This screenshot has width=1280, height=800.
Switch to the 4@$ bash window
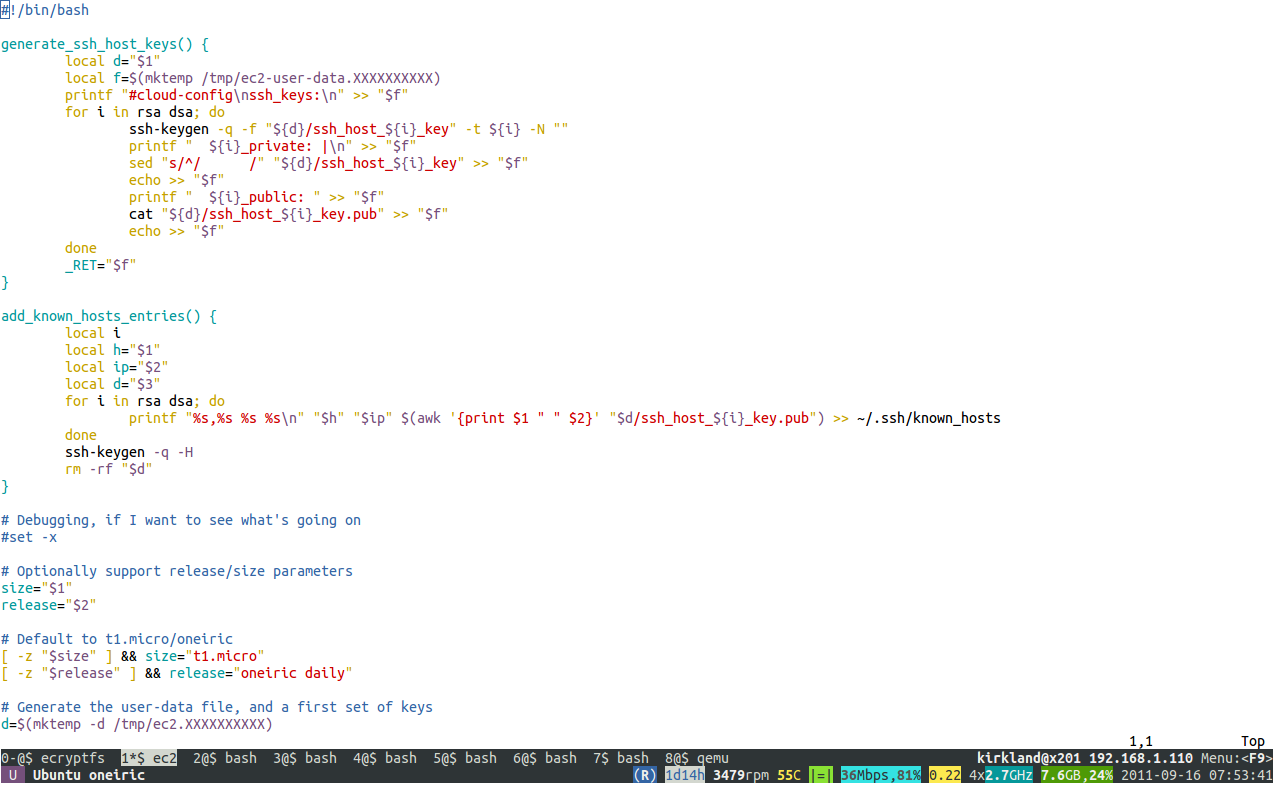[385, 758]
